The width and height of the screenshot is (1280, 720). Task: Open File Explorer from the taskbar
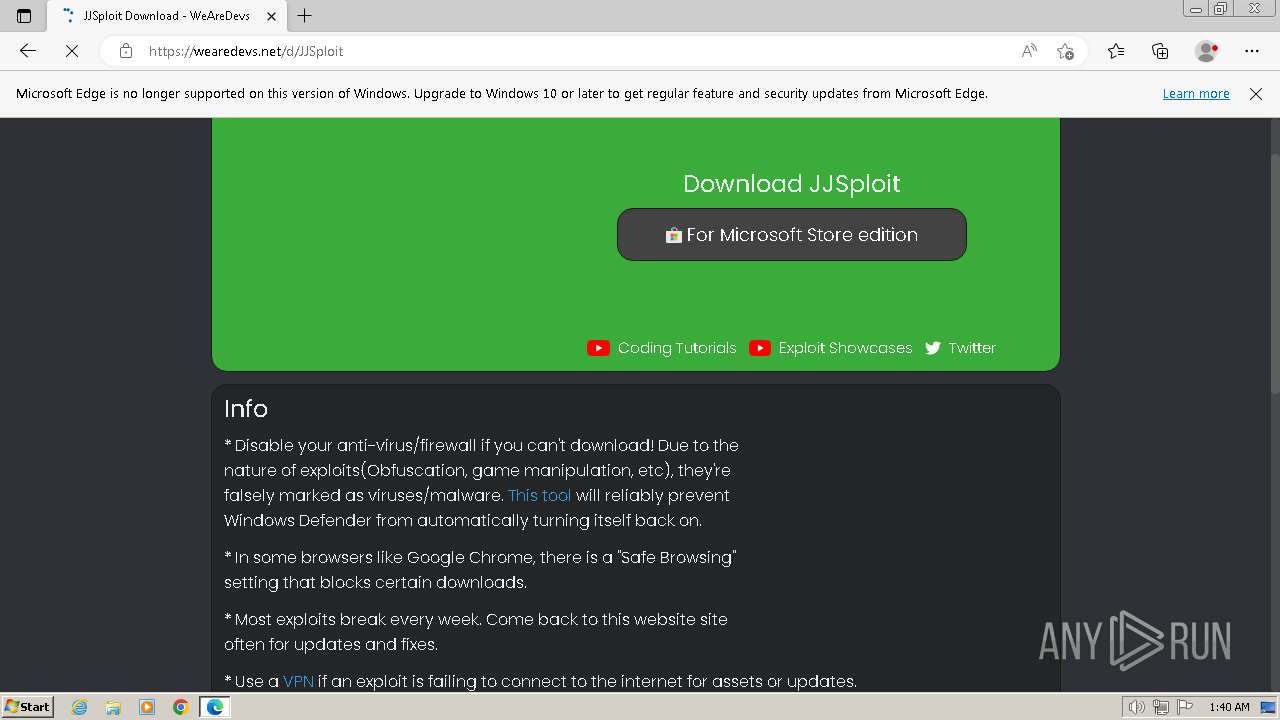[113, 707]
